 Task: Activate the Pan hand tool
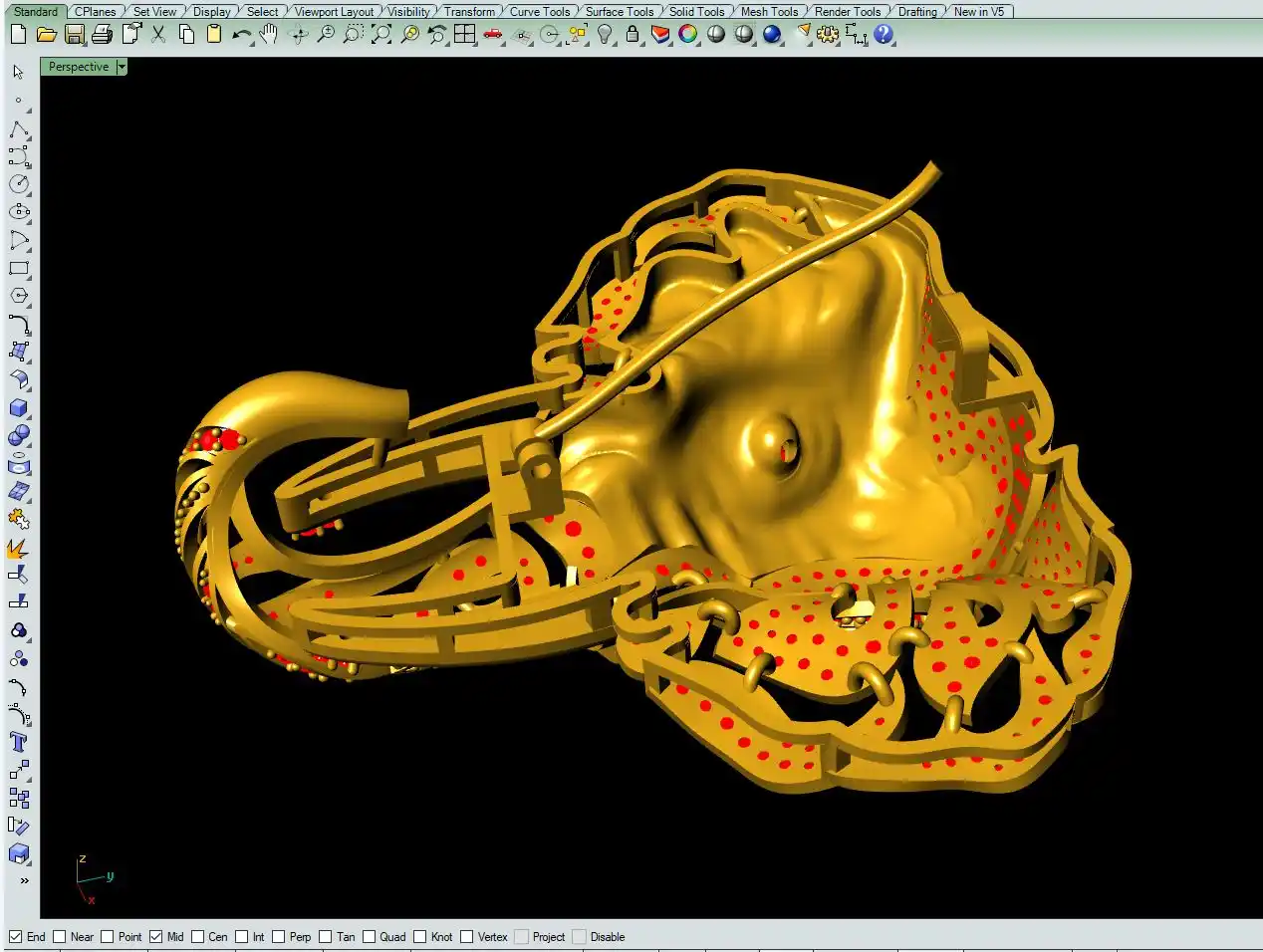(x=269, y=35)
